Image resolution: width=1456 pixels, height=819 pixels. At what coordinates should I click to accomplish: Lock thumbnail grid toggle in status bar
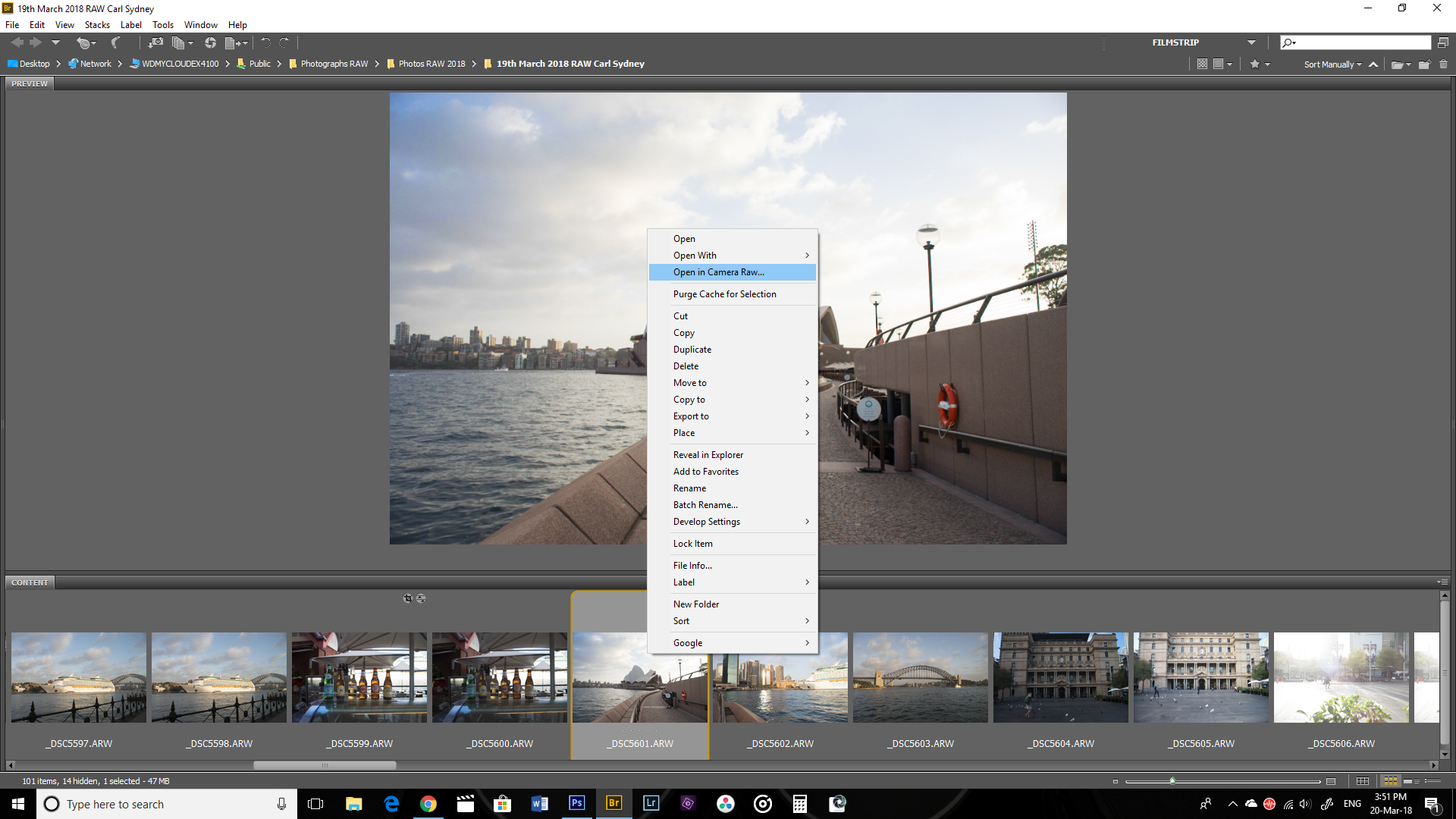pos(1363,781)
